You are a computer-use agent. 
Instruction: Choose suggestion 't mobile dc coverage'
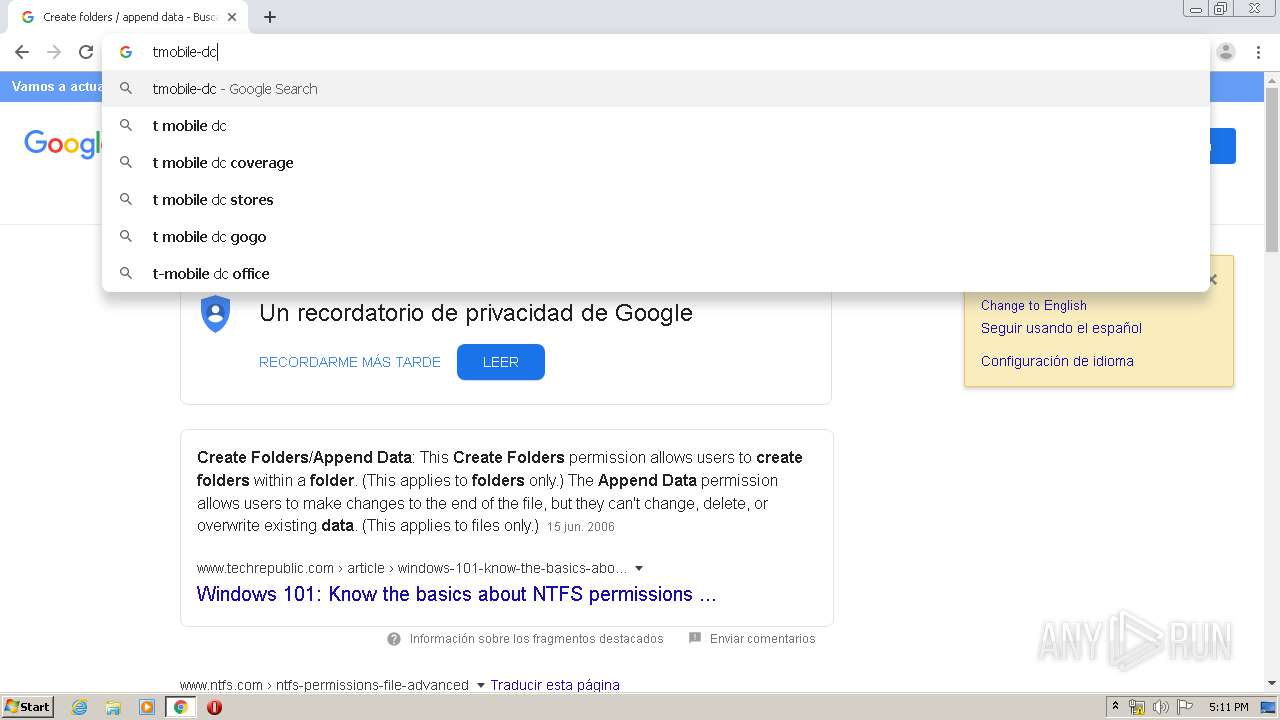[x=656, y=163]
